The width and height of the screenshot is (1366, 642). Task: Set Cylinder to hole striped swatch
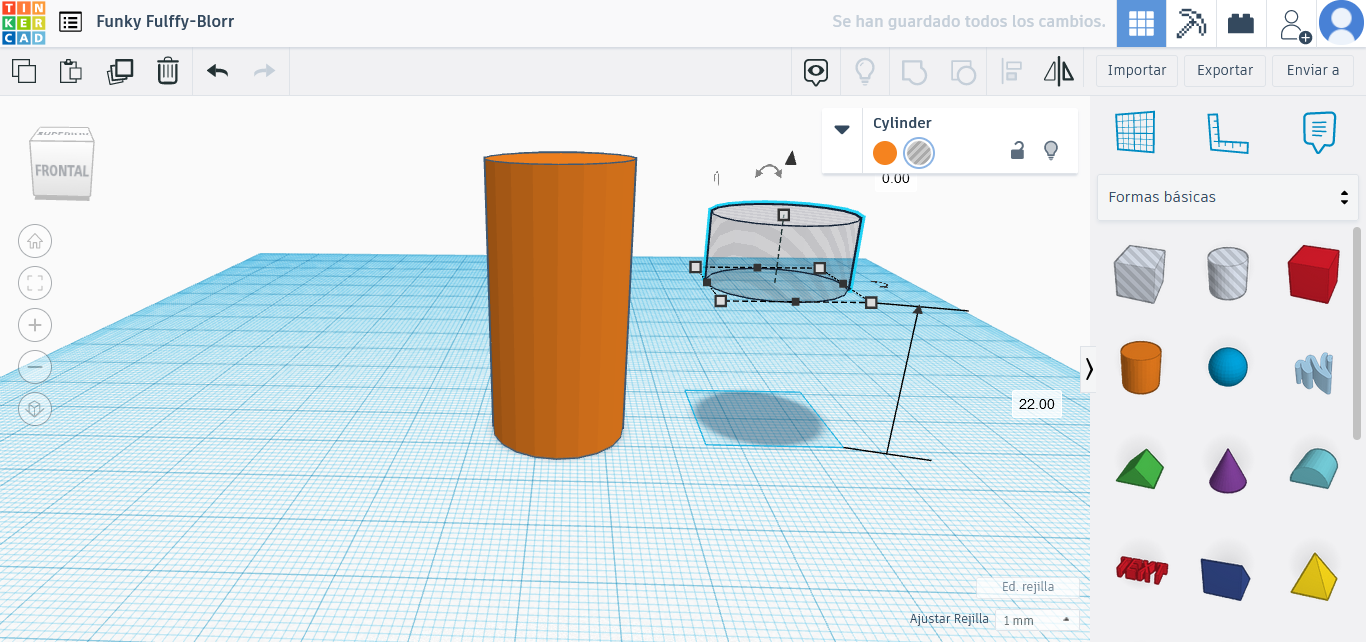(919, 153)
